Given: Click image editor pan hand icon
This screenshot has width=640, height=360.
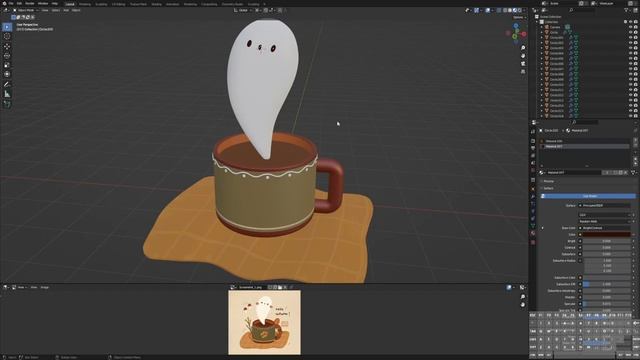Looking at the screenshot, I should [523, 304].
